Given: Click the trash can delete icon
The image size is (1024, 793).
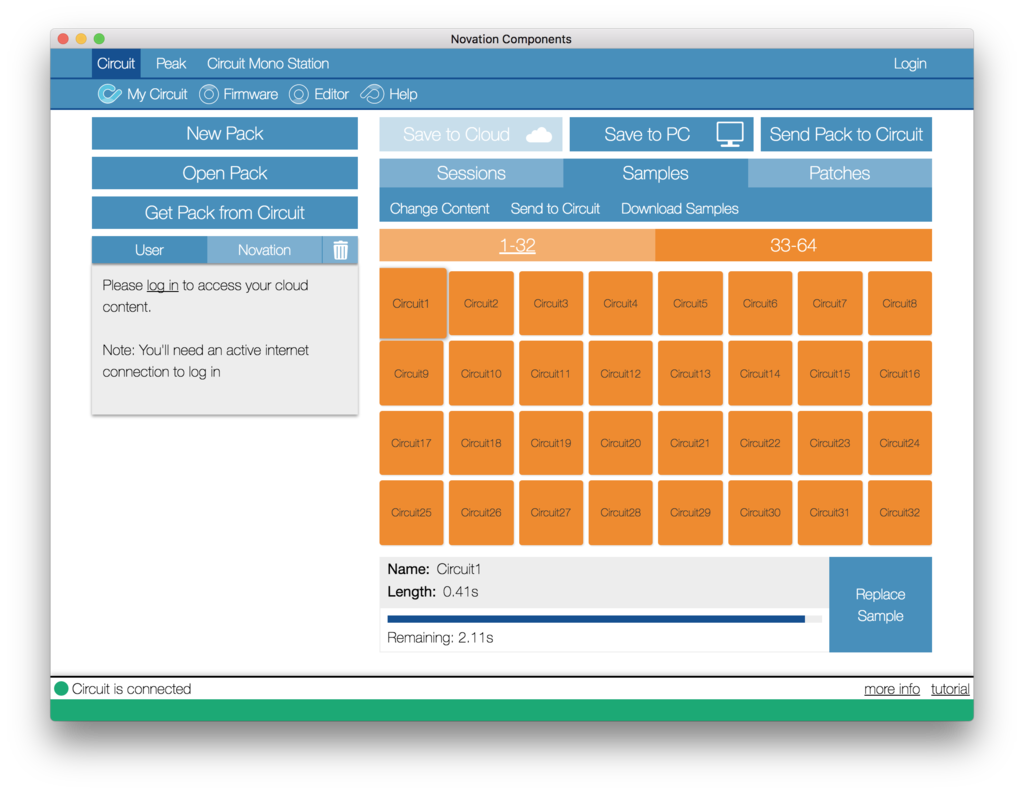Looking at the screenshot, I should pos(340,250).
